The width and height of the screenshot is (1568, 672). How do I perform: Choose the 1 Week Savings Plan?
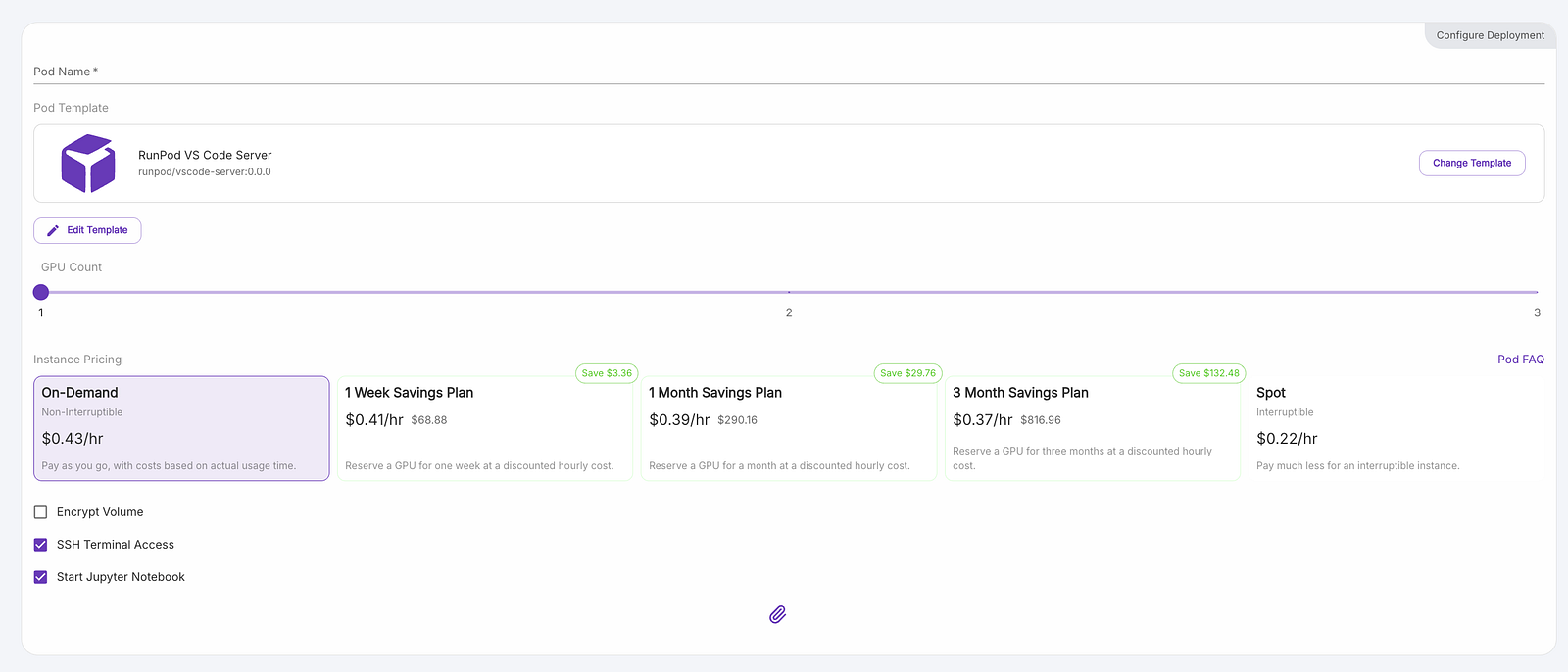coord(485,428)
